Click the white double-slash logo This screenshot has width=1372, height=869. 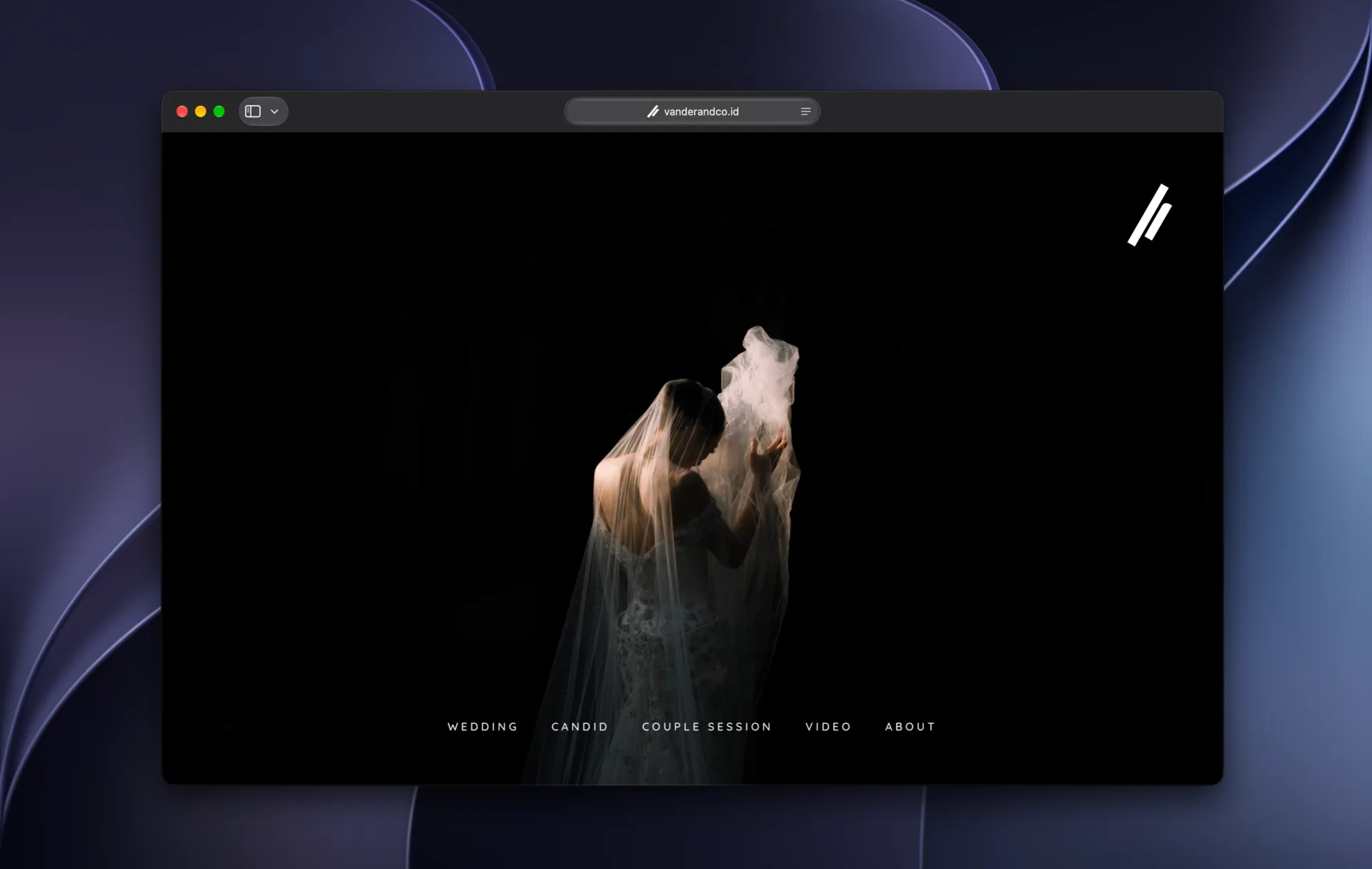tap(1150, 215)
